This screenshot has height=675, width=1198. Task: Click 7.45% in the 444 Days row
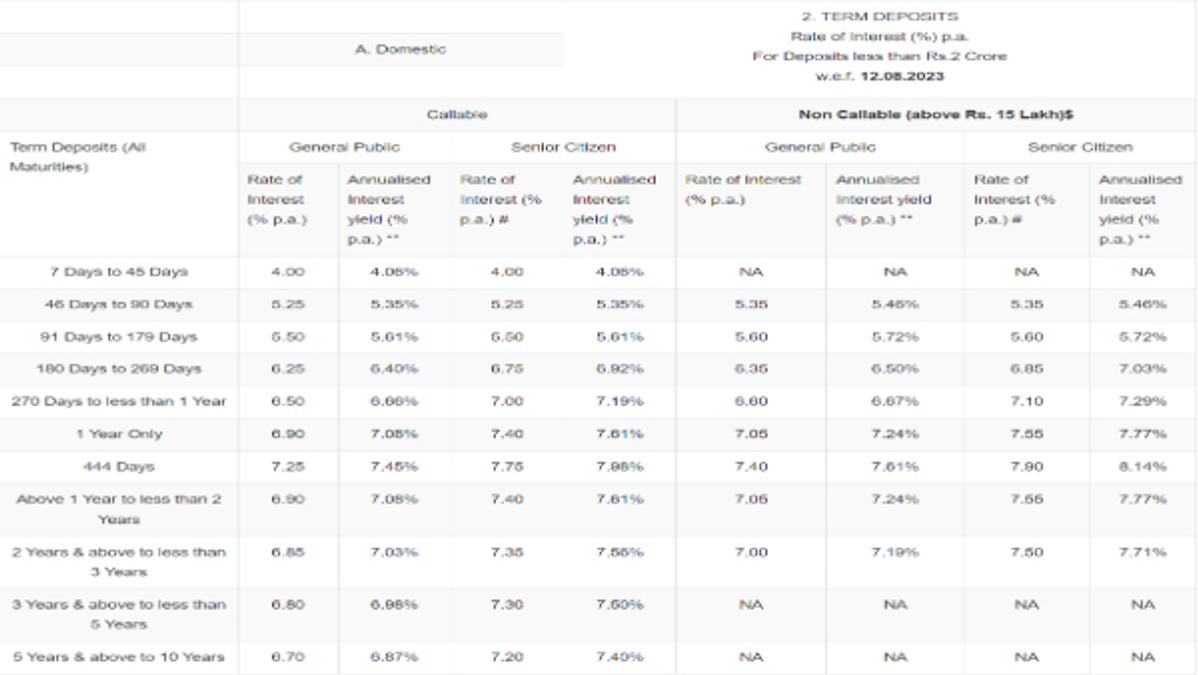pos(394,466)
